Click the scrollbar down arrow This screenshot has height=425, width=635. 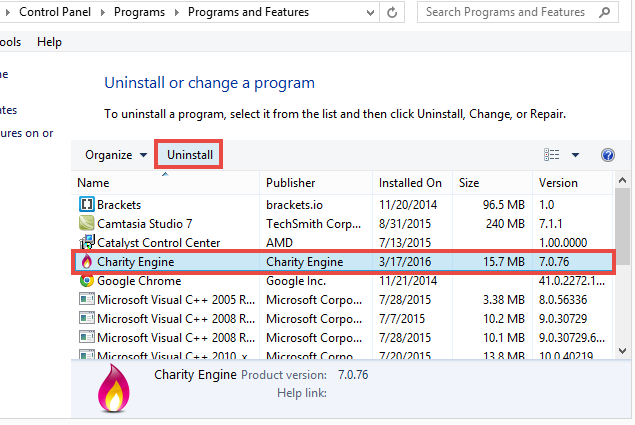[622, 351]
